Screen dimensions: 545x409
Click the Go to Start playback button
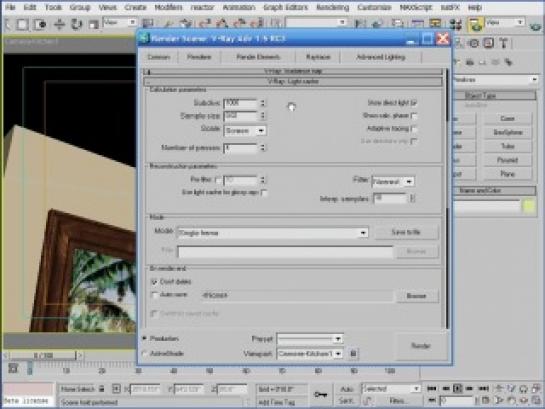(x=432, y=388)
